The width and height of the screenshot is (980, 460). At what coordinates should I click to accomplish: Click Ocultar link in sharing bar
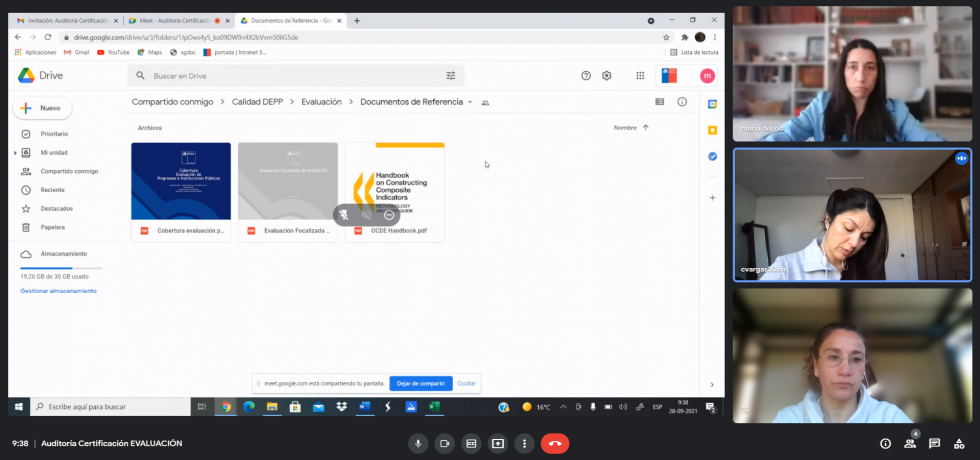pos(466,383)
